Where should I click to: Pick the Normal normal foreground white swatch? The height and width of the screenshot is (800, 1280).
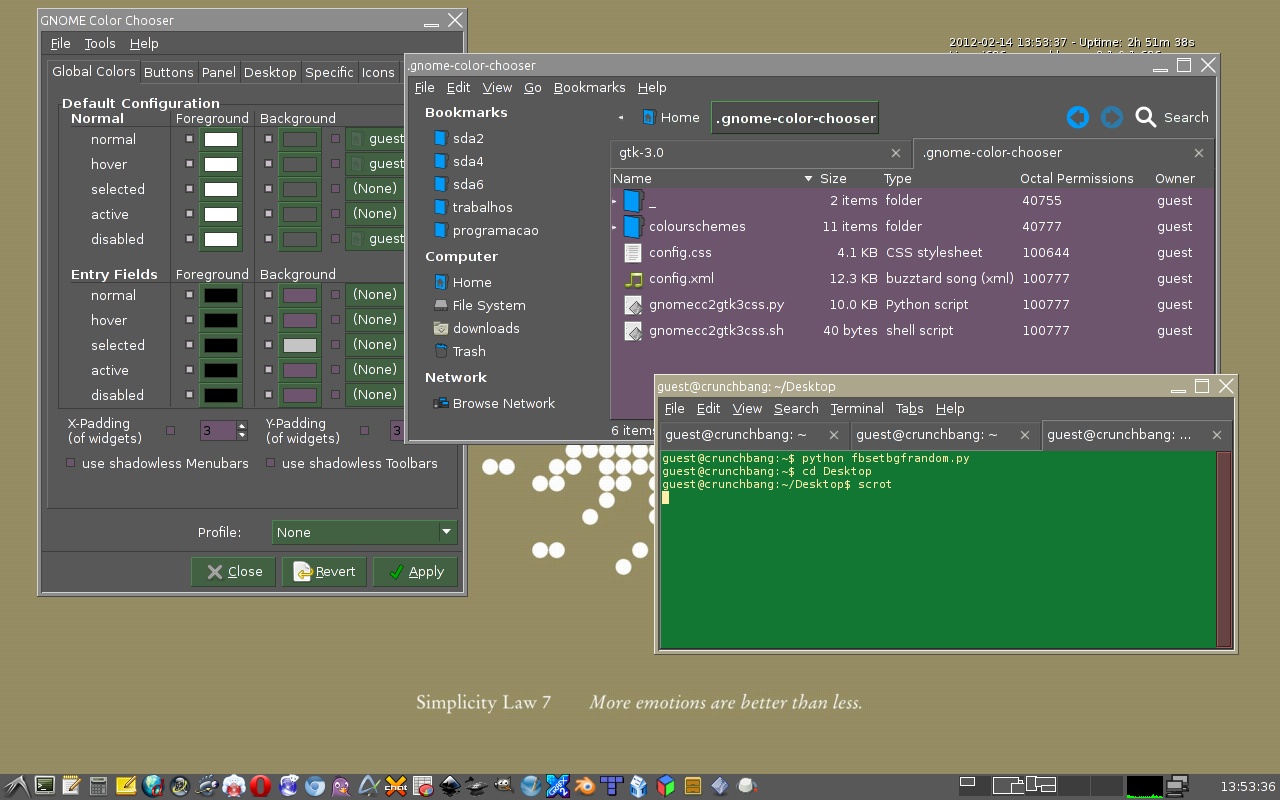click(x=221, y=139)
